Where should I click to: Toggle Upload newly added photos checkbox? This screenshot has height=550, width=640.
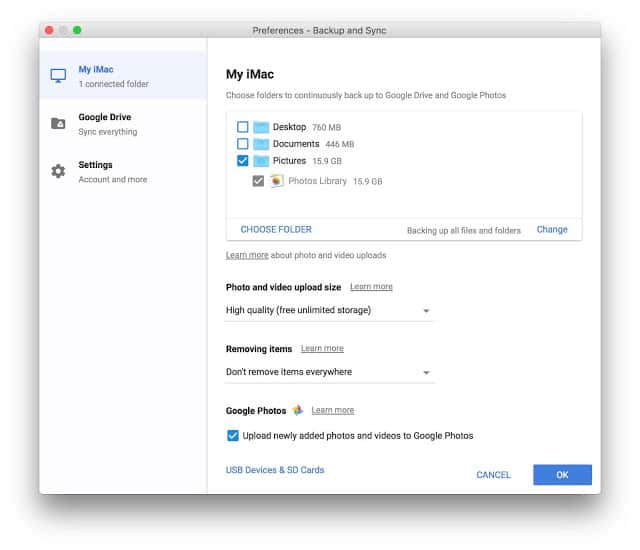[233, 436]
